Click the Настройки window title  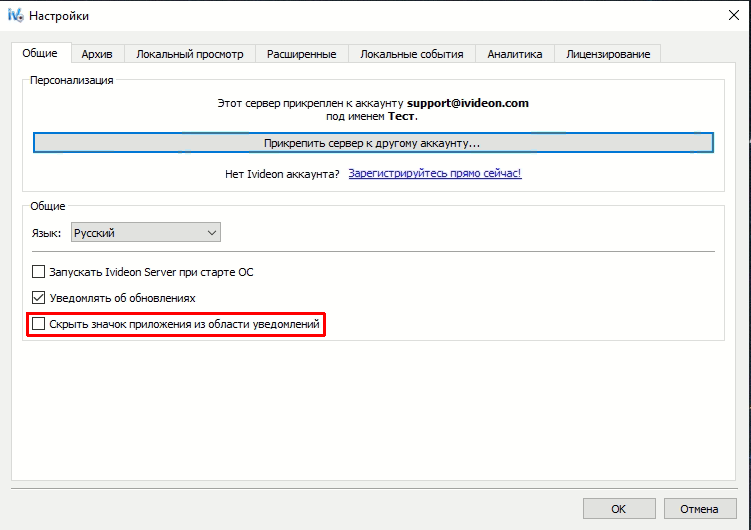coord(59,16)
